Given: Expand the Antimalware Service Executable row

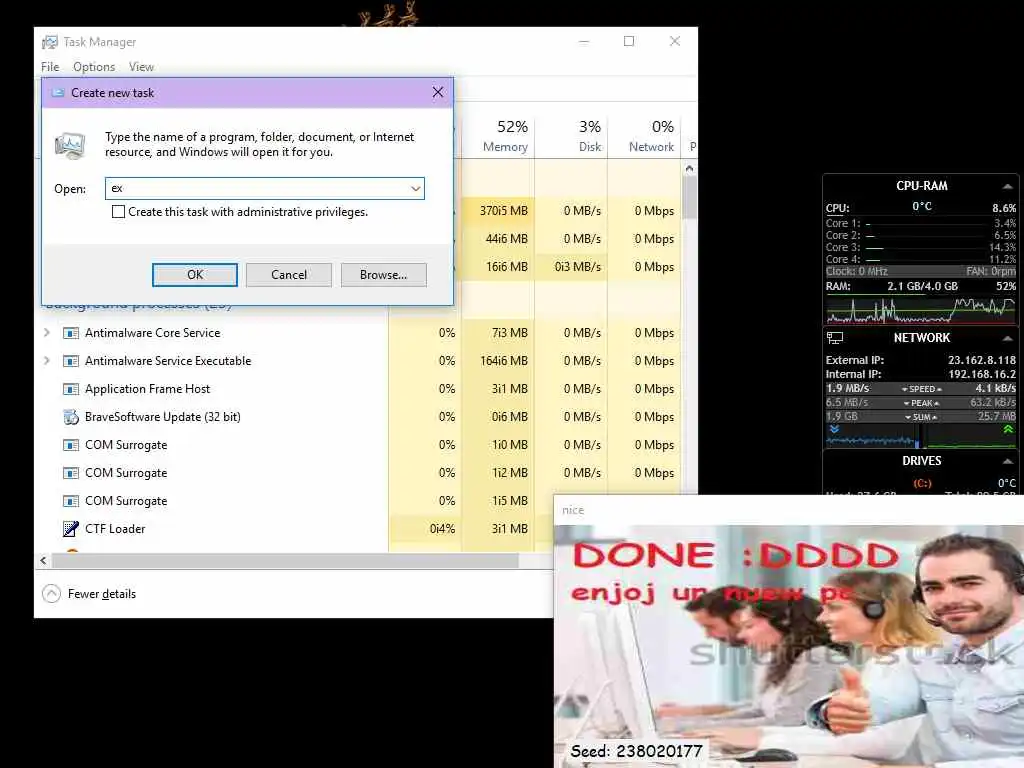Looking at the screenshot, I should (x=46, y=360).
